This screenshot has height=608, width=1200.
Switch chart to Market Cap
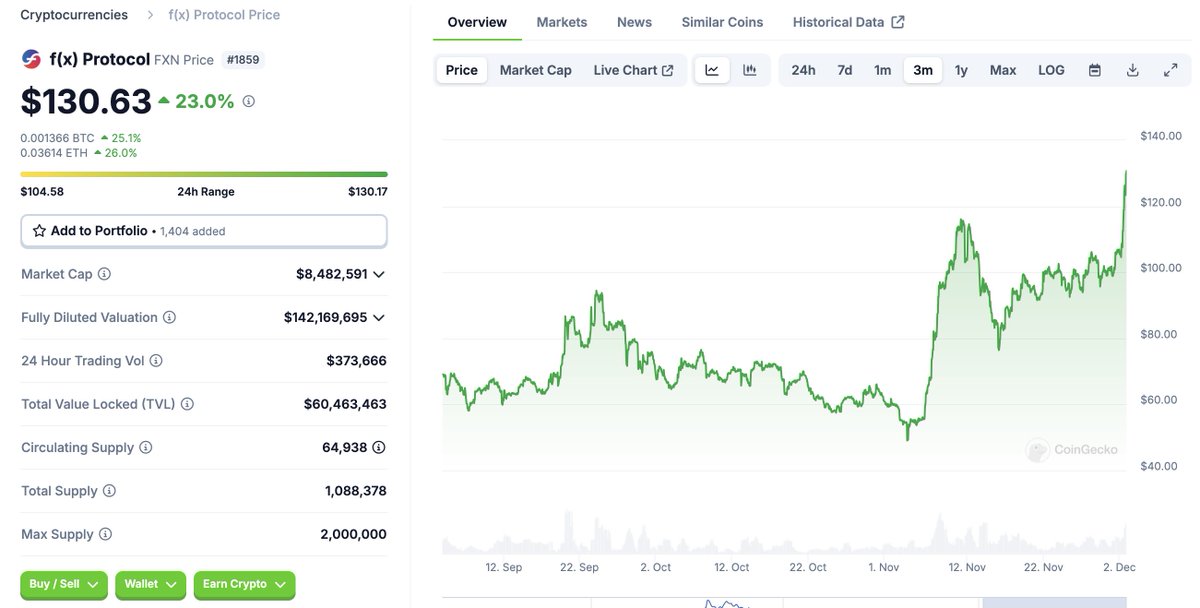click(x=536, y=70)
